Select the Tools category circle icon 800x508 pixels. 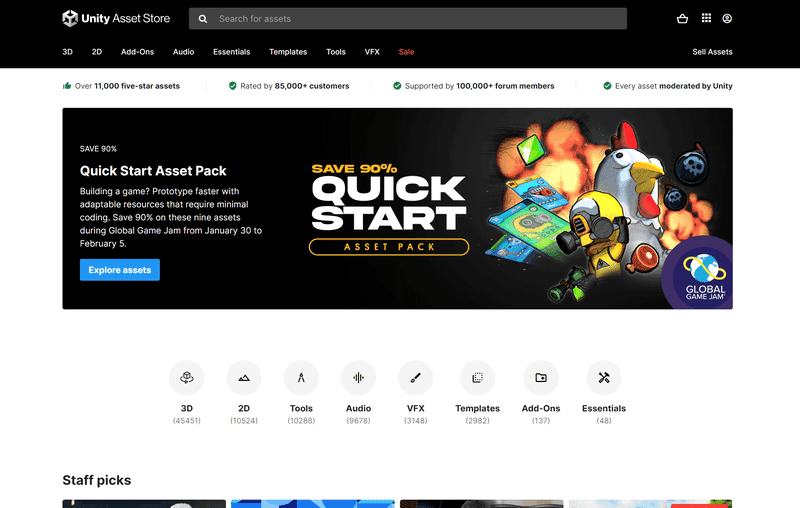pyautogui.click(x=301, y=377)
